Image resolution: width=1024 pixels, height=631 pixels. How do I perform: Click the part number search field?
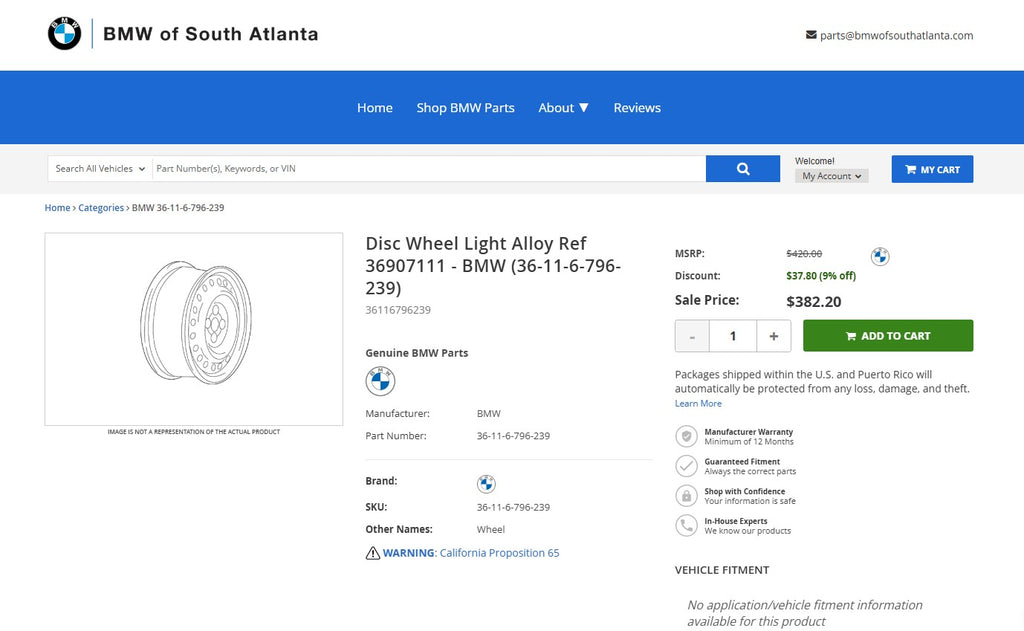point(428,169)
